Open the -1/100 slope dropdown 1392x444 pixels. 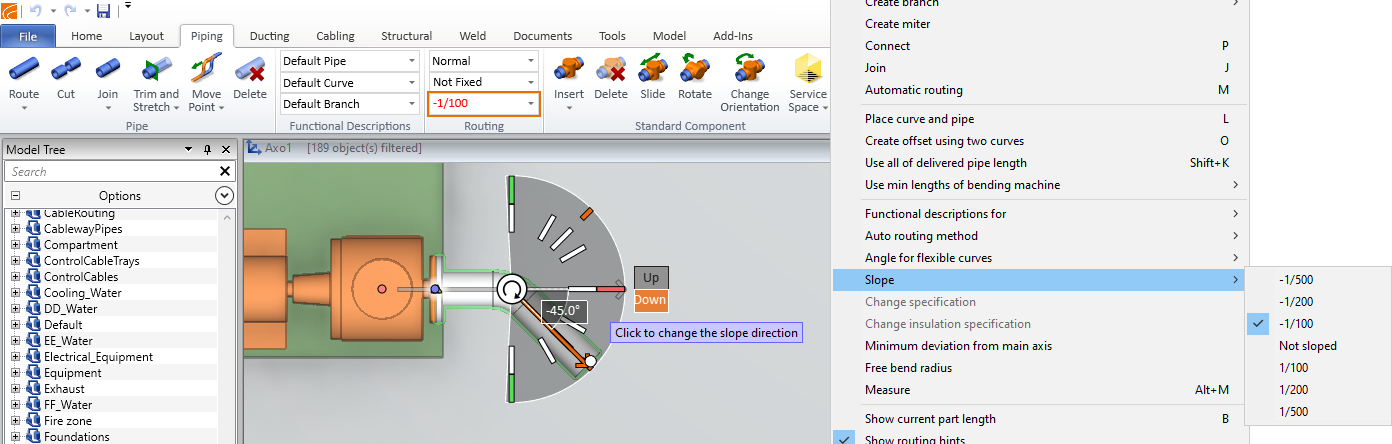point(531,104)
